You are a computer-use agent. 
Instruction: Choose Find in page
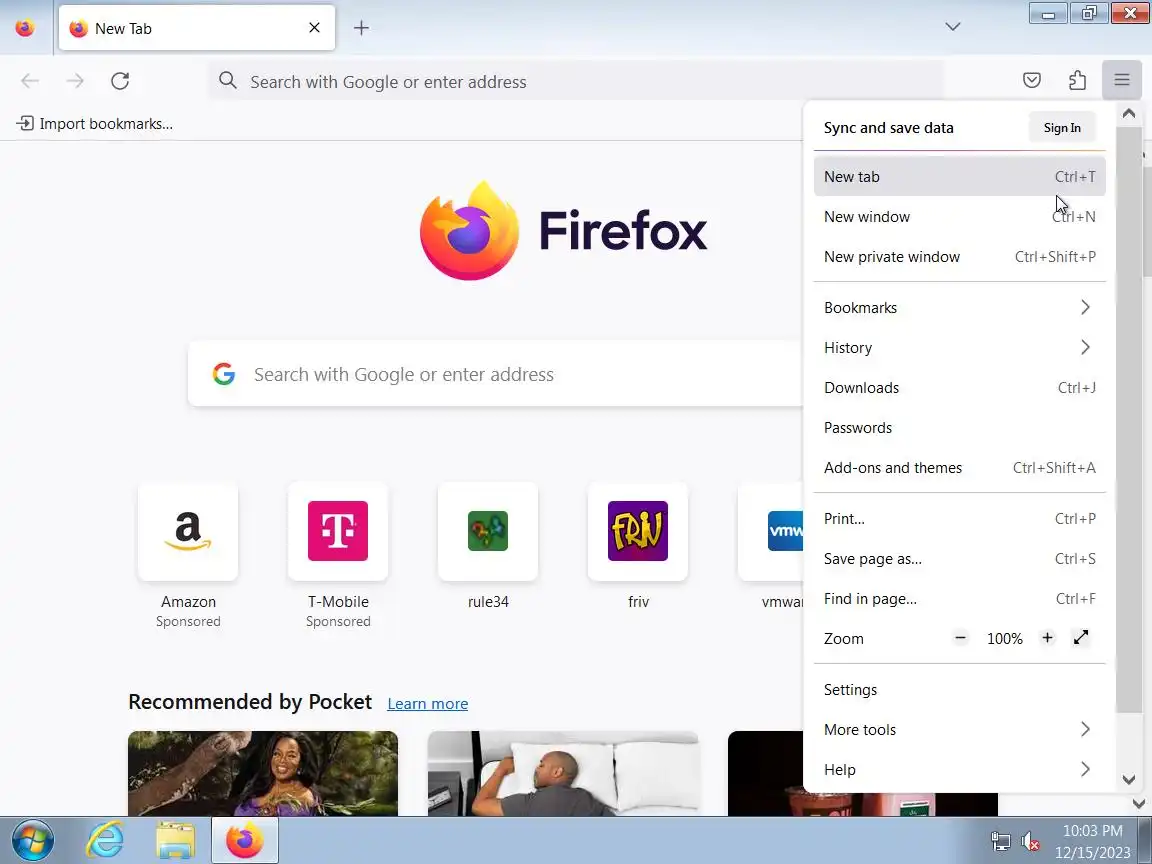pos(960,599)
